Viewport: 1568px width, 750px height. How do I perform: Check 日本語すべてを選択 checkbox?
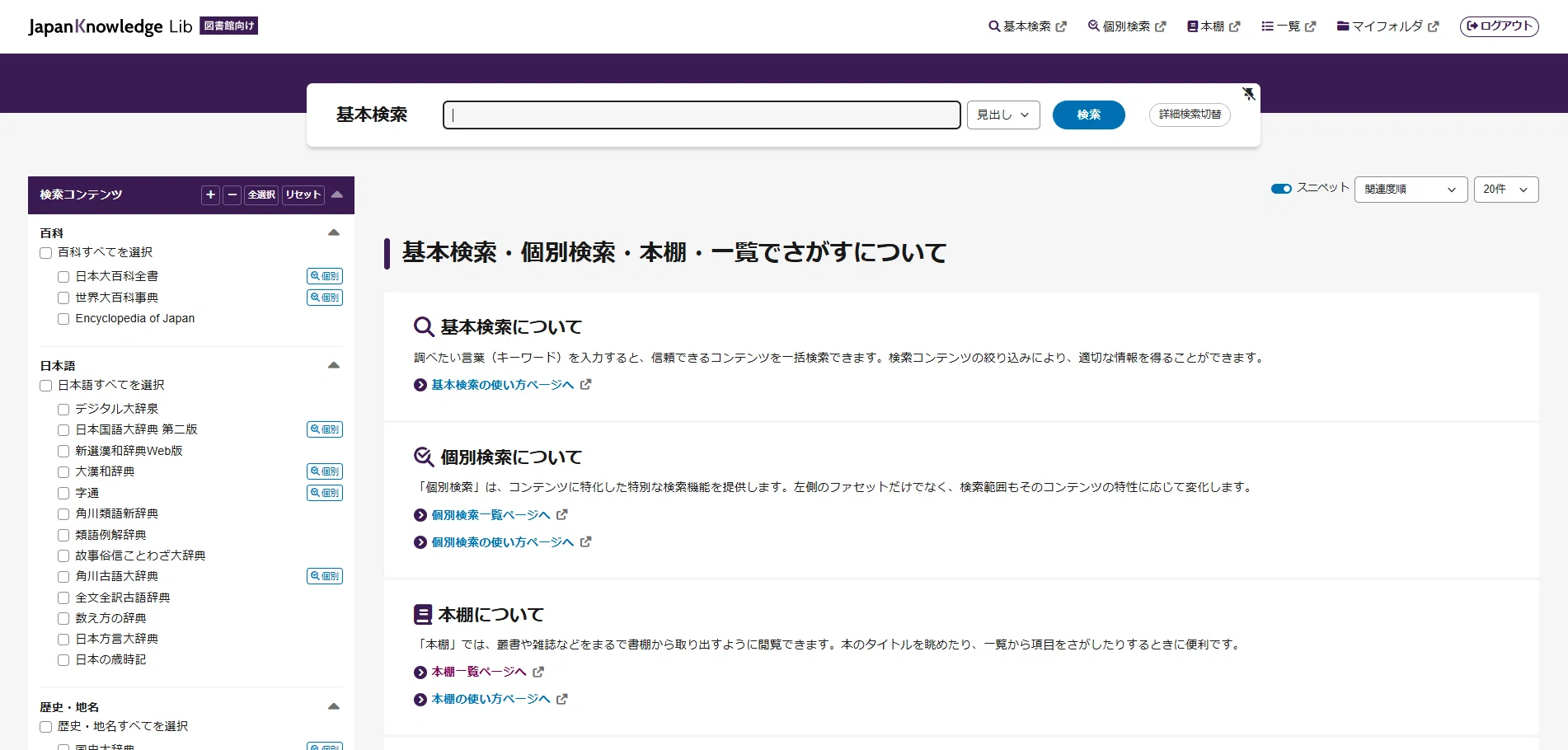(x=46, y=386)
